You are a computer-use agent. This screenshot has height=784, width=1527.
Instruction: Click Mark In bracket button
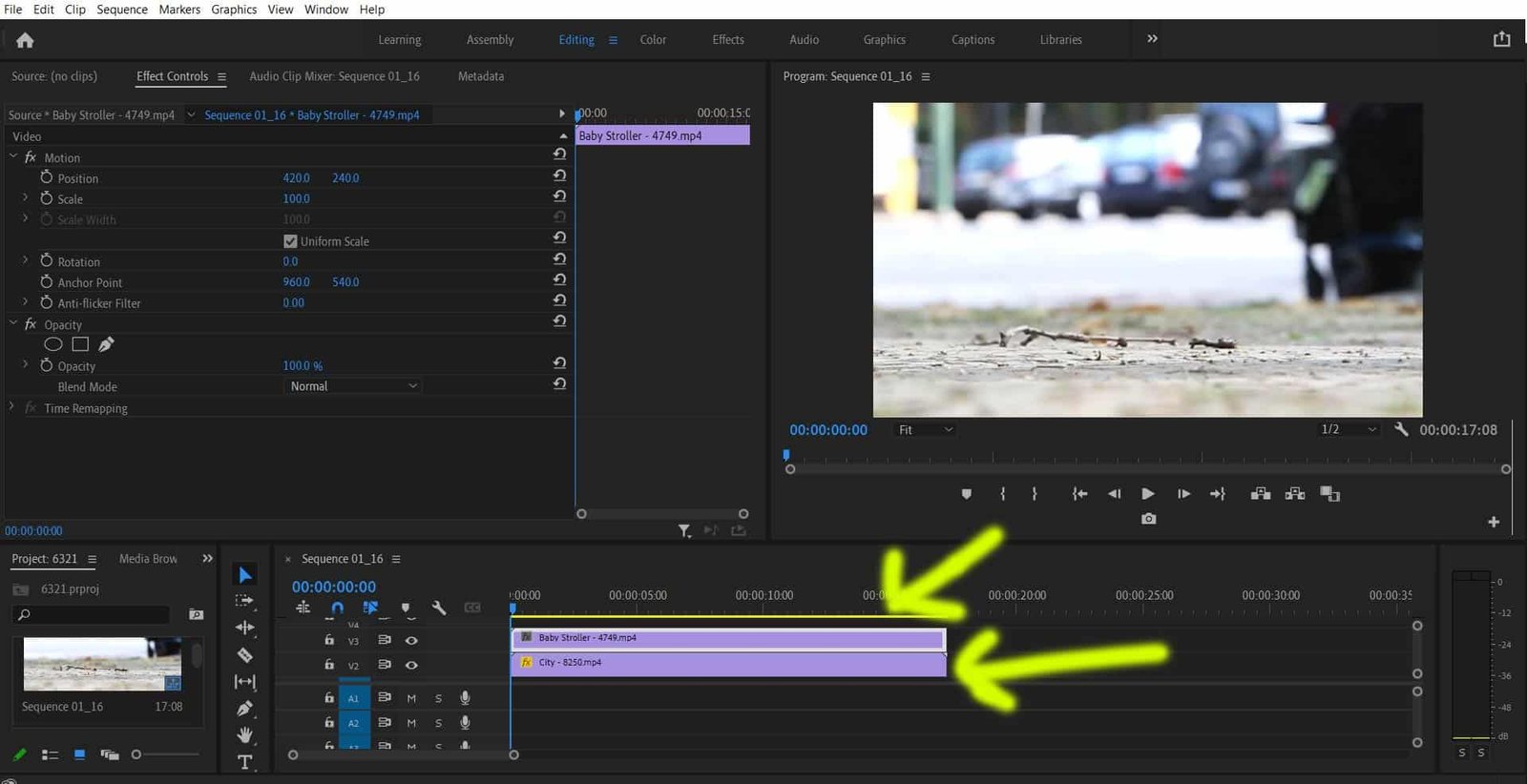click(1002, 494)
